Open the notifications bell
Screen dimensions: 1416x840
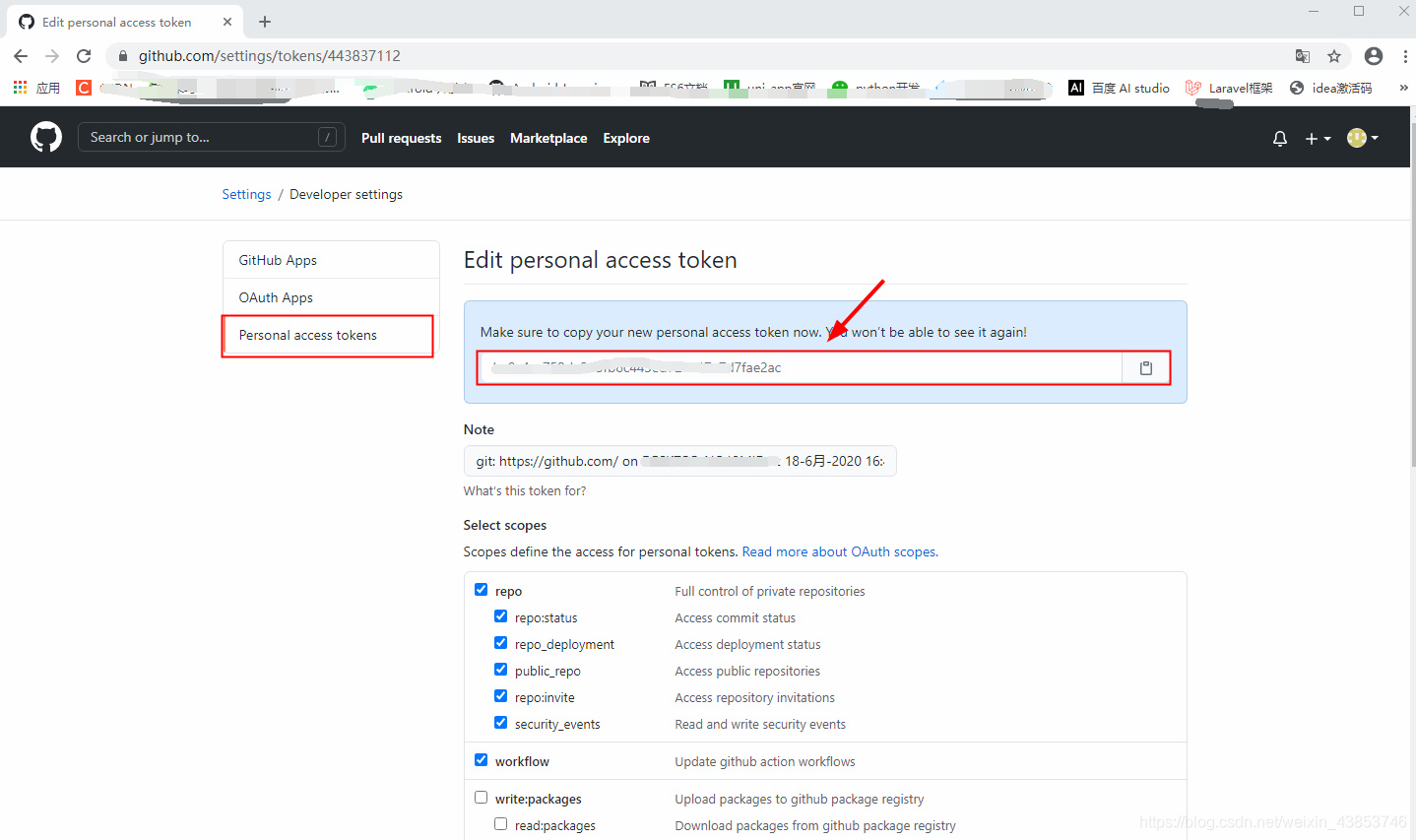[1280, 138]
